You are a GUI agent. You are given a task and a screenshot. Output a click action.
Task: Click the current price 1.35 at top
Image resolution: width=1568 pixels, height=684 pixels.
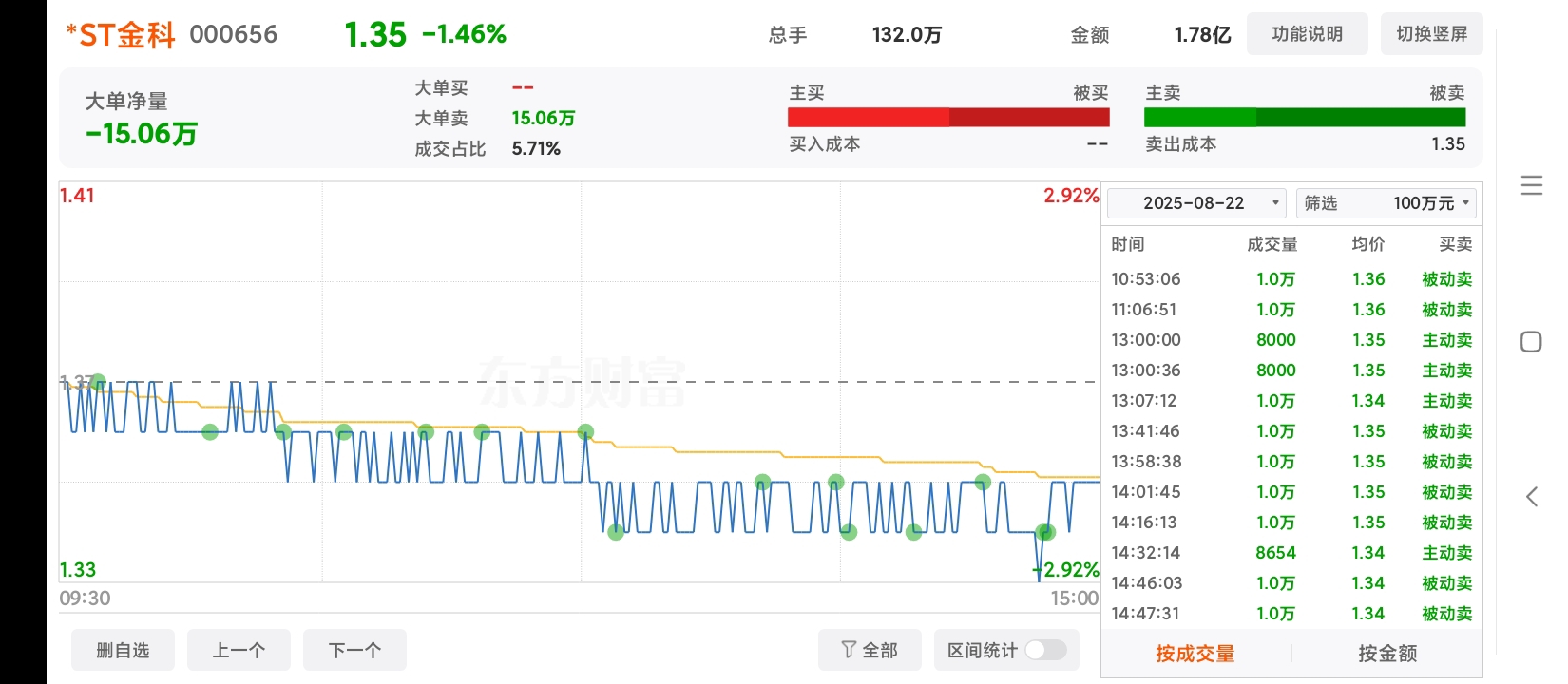coord(375,35)
